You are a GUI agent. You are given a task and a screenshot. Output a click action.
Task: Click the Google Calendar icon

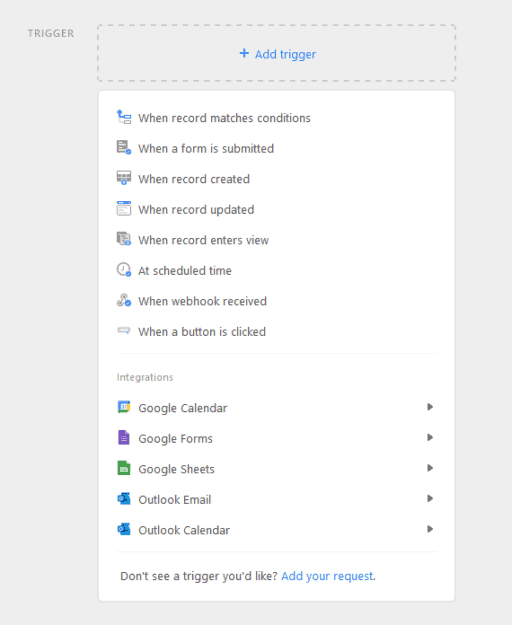124,407
